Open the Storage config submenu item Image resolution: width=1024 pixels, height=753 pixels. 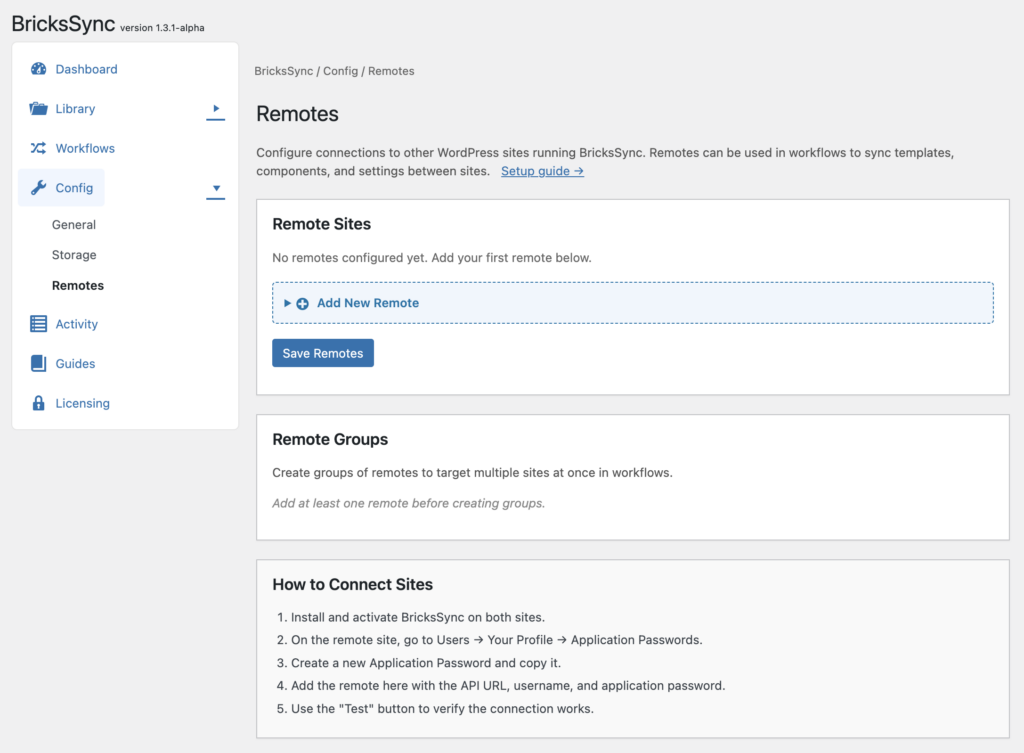pos(74,255)
